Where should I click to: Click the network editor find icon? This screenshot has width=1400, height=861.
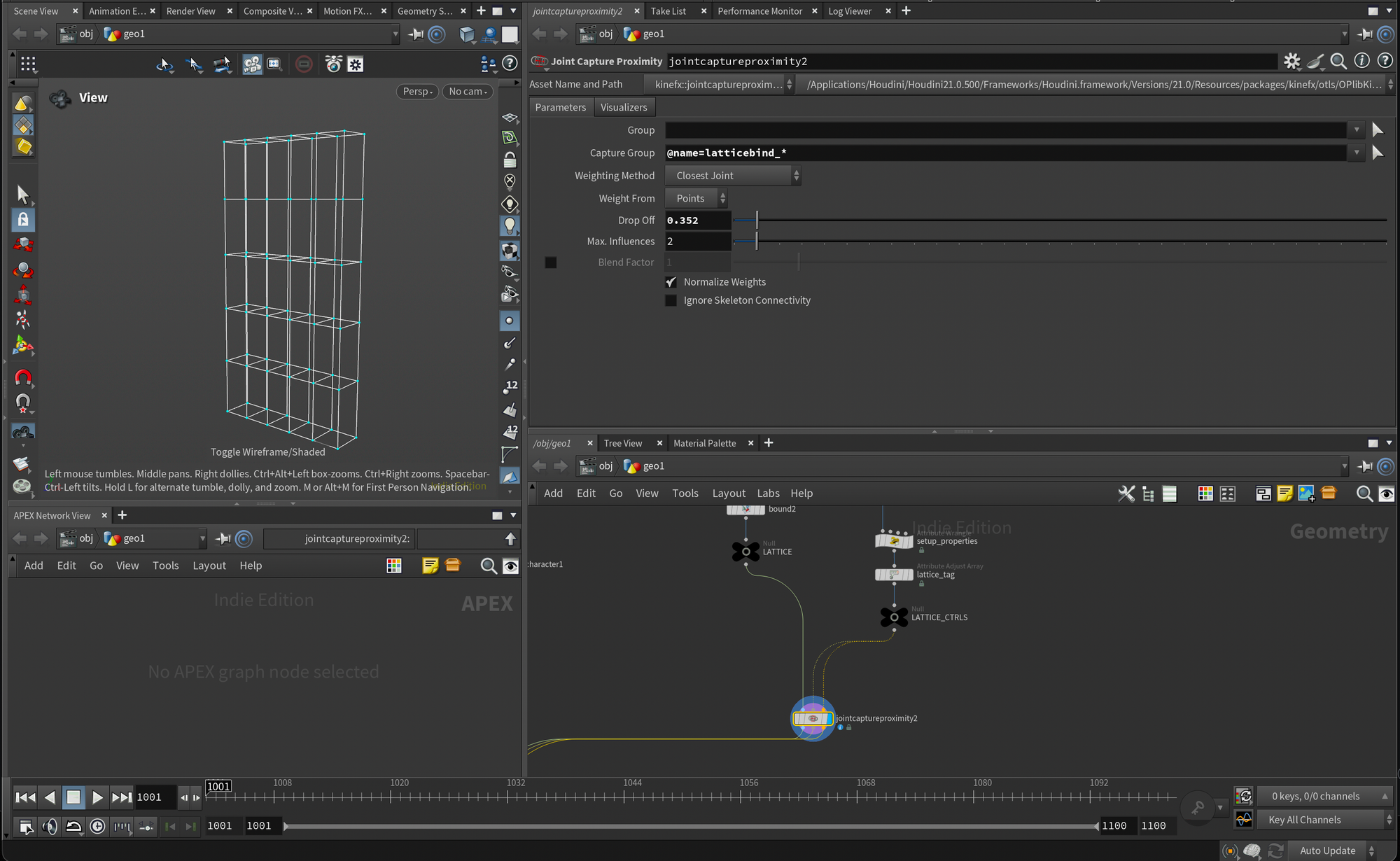click(x=1364, y=493)
